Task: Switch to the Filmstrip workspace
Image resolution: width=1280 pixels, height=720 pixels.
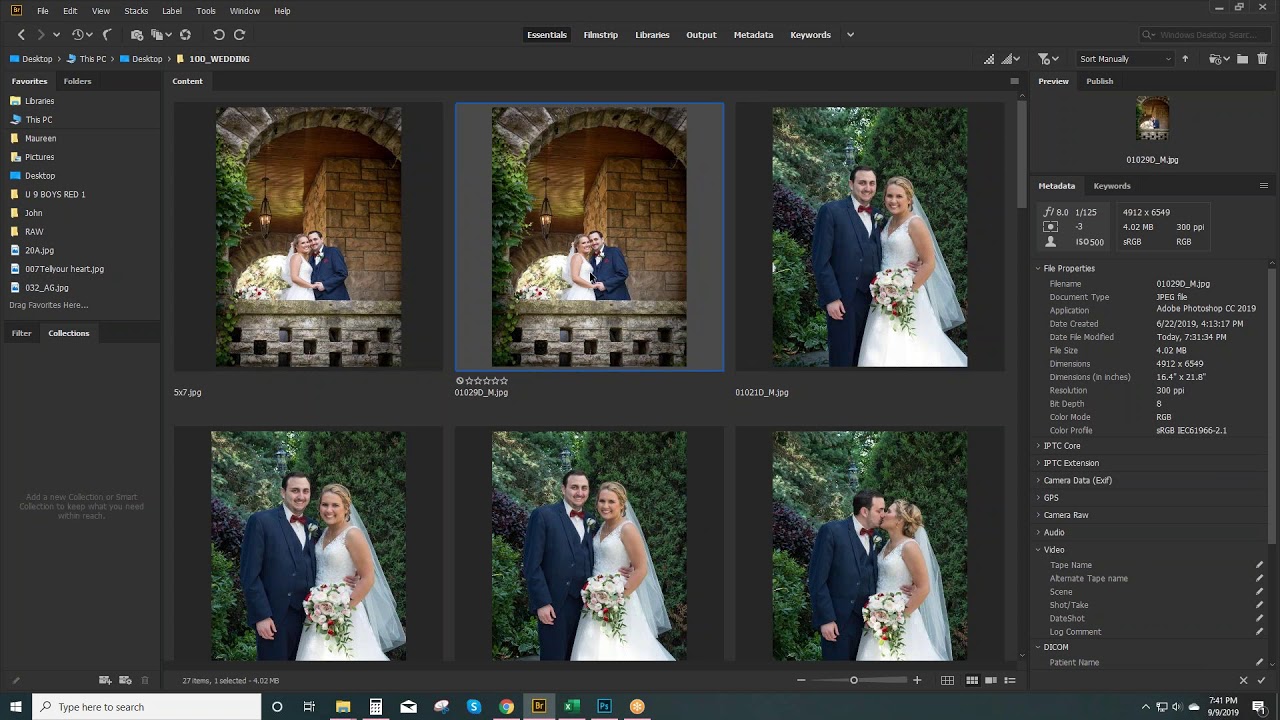Action: pos(600,35)
